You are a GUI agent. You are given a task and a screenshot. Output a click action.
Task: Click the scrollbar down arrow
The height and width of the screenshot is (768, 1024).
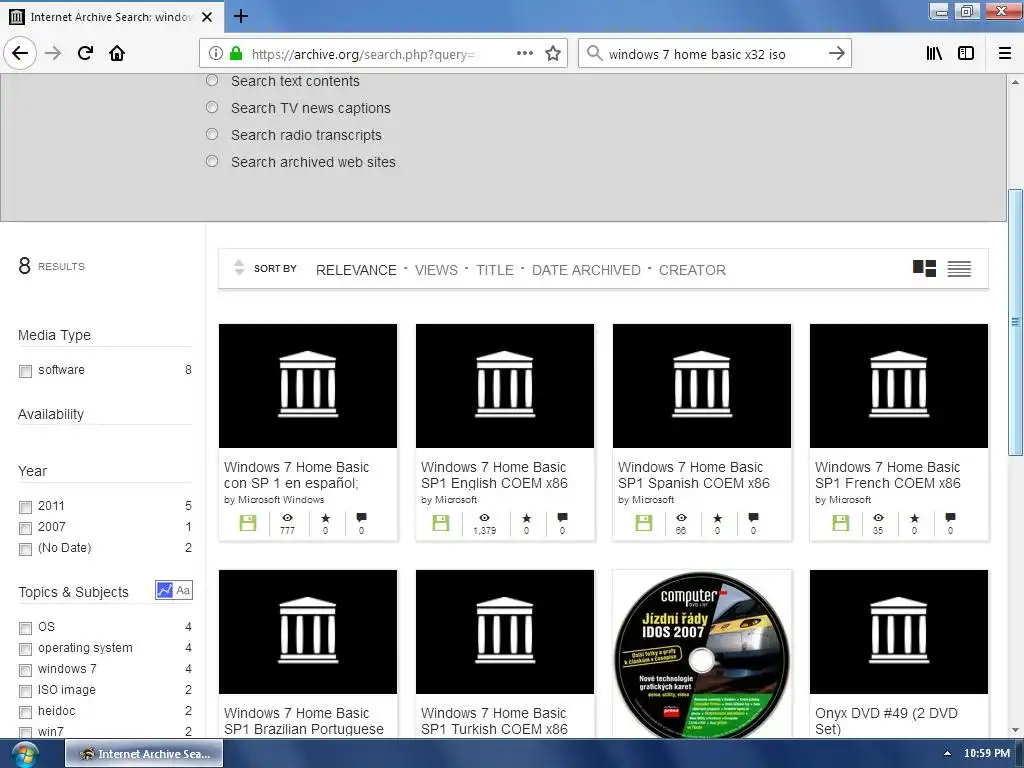[1015, 730]
